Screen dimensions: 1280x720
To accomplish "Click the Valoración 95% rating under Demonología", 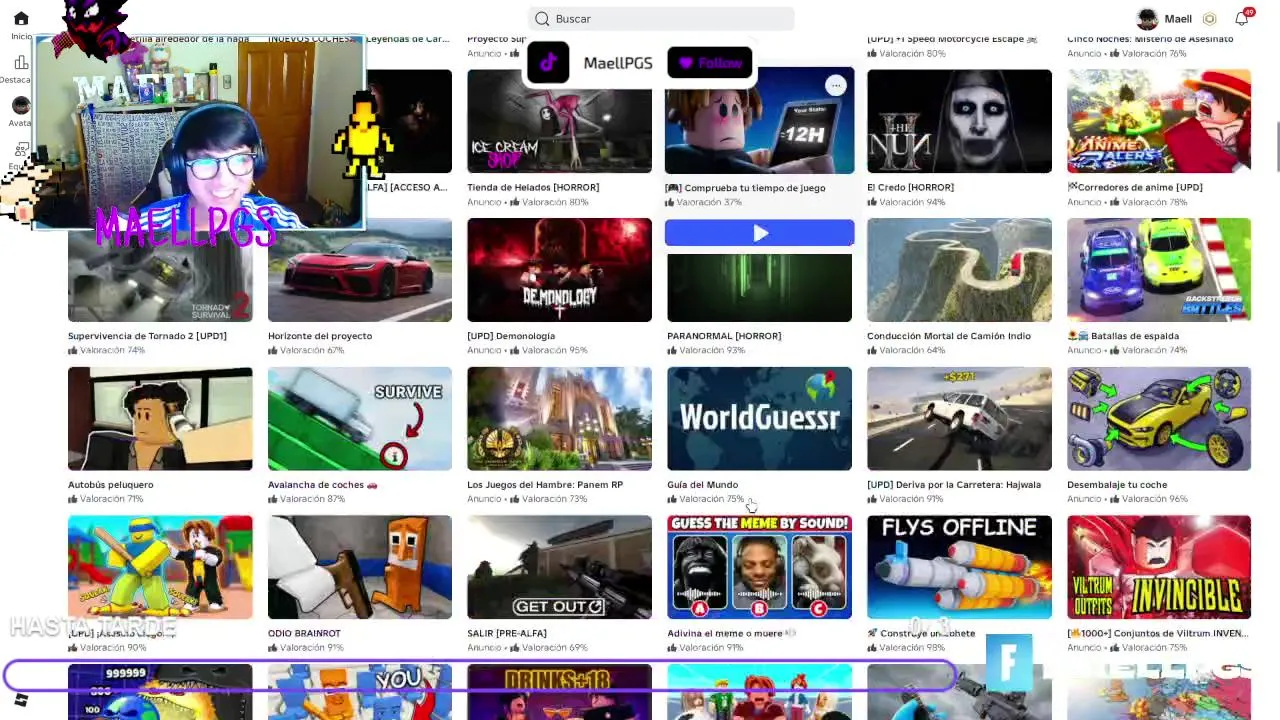I will tap(551, 351).
